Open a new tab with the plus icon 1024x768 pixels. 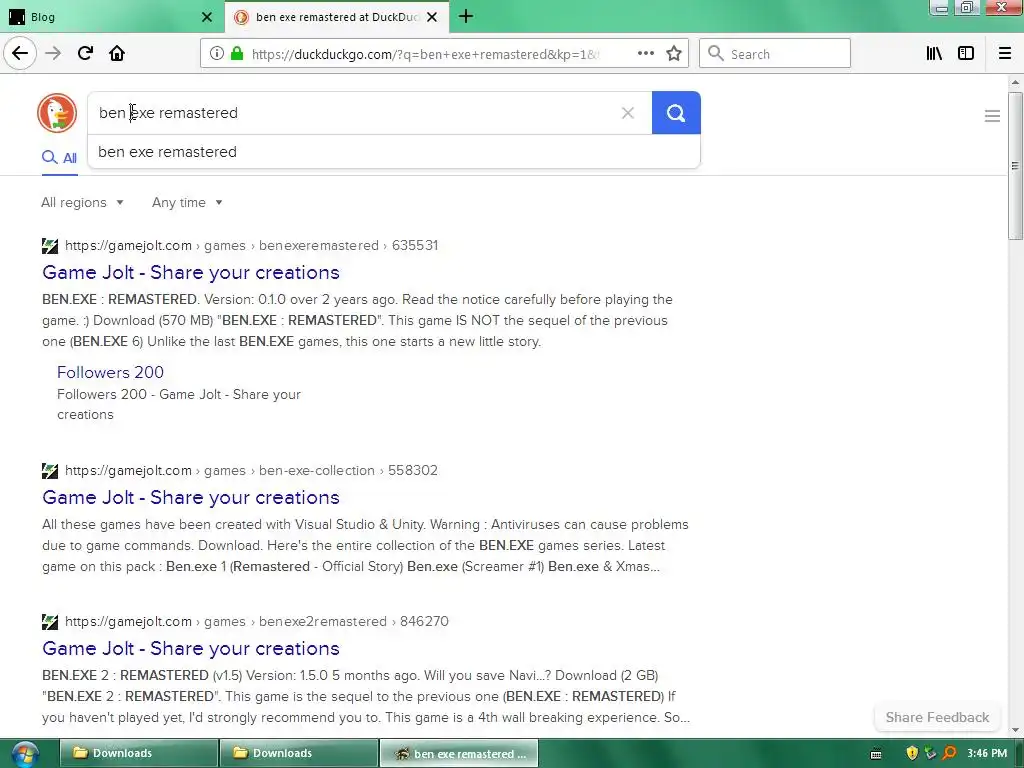point(466,16)
